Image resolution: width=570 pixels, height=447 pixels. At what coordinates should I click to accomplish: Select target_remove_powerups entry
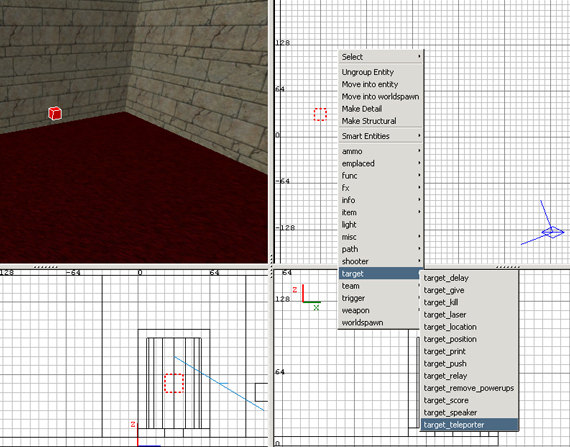click(x=469, y=388)
